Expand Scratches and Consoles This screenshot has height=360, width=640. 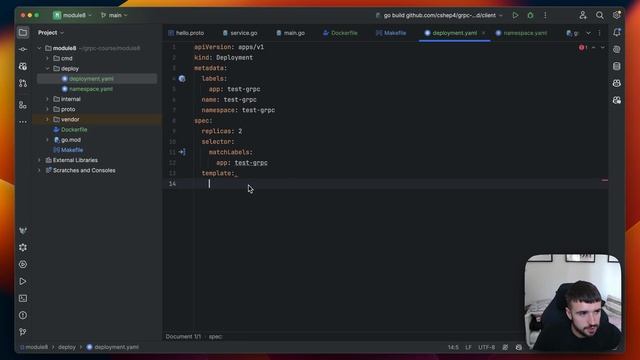point(40,171)
